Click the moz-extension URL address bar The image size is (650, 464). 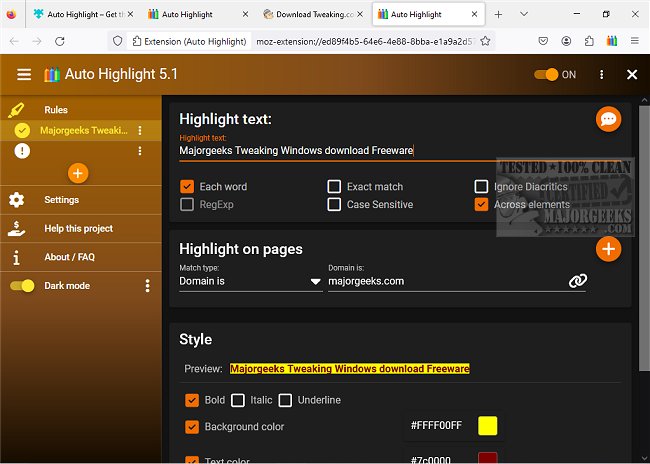click(364, 41)
